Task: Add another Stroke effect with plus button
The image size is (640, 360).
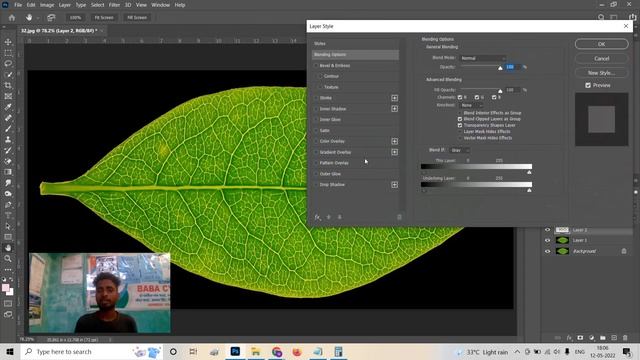Action: (x=394, y=98)
